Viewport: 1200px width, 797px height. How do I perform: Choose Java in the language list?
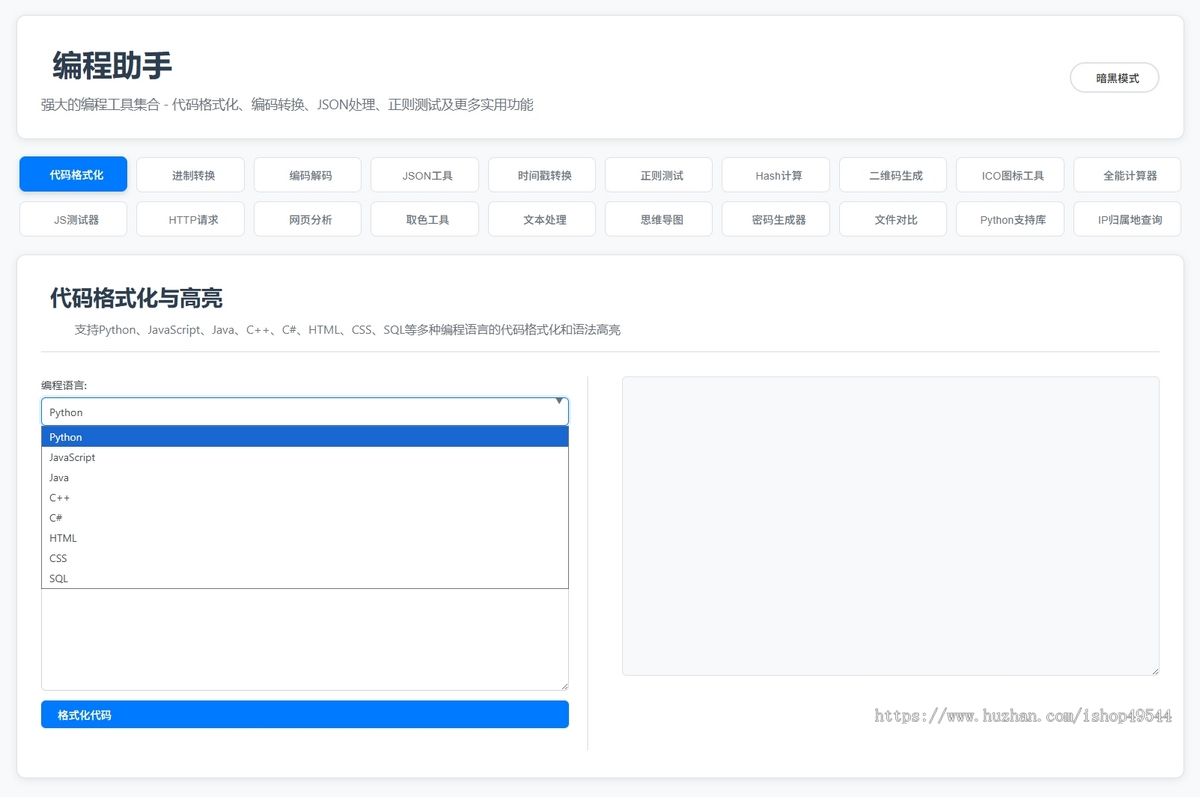pyautogui.click(x=305, y=477)
